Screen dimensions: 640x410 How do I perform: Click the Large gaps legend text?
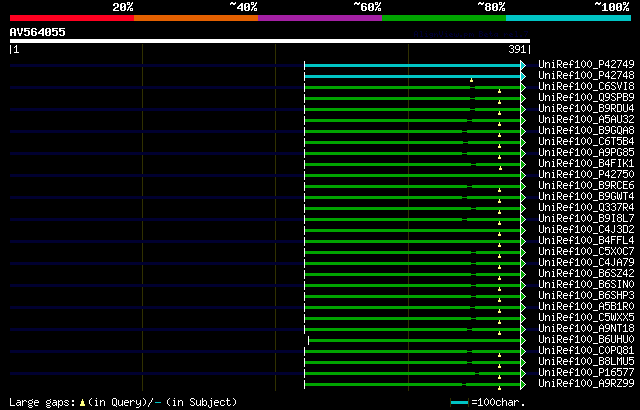pos(123,402)
